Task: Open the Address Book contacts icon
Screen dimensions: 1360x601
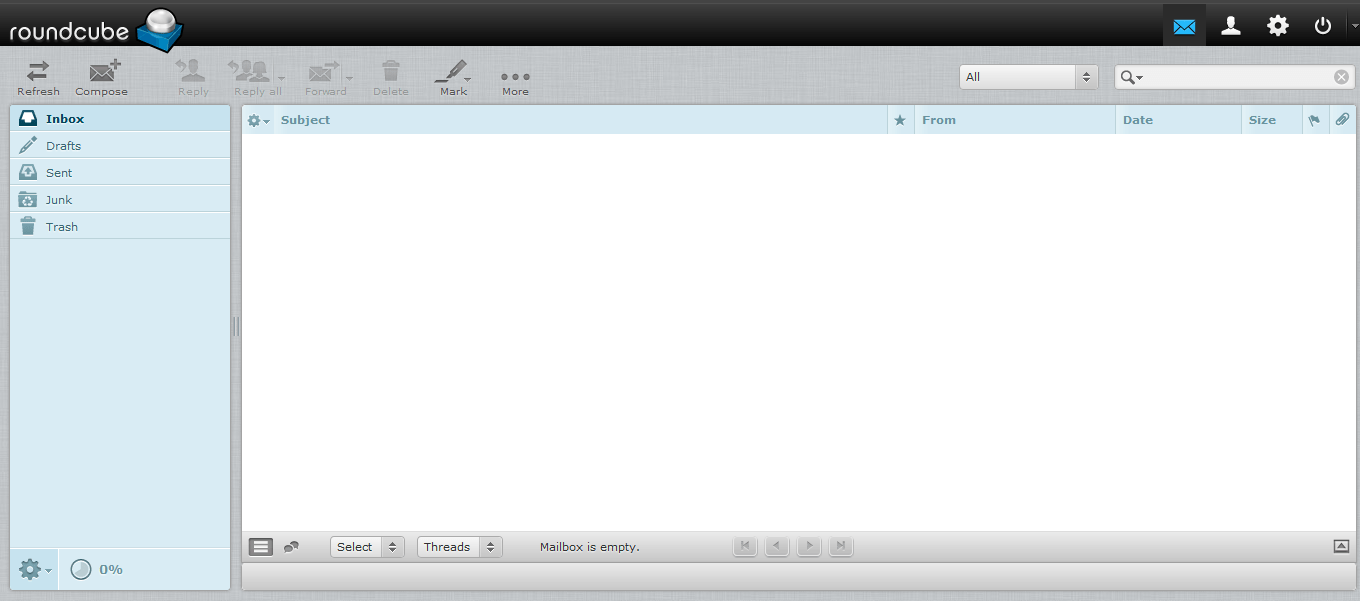Action: [1231, 25]
